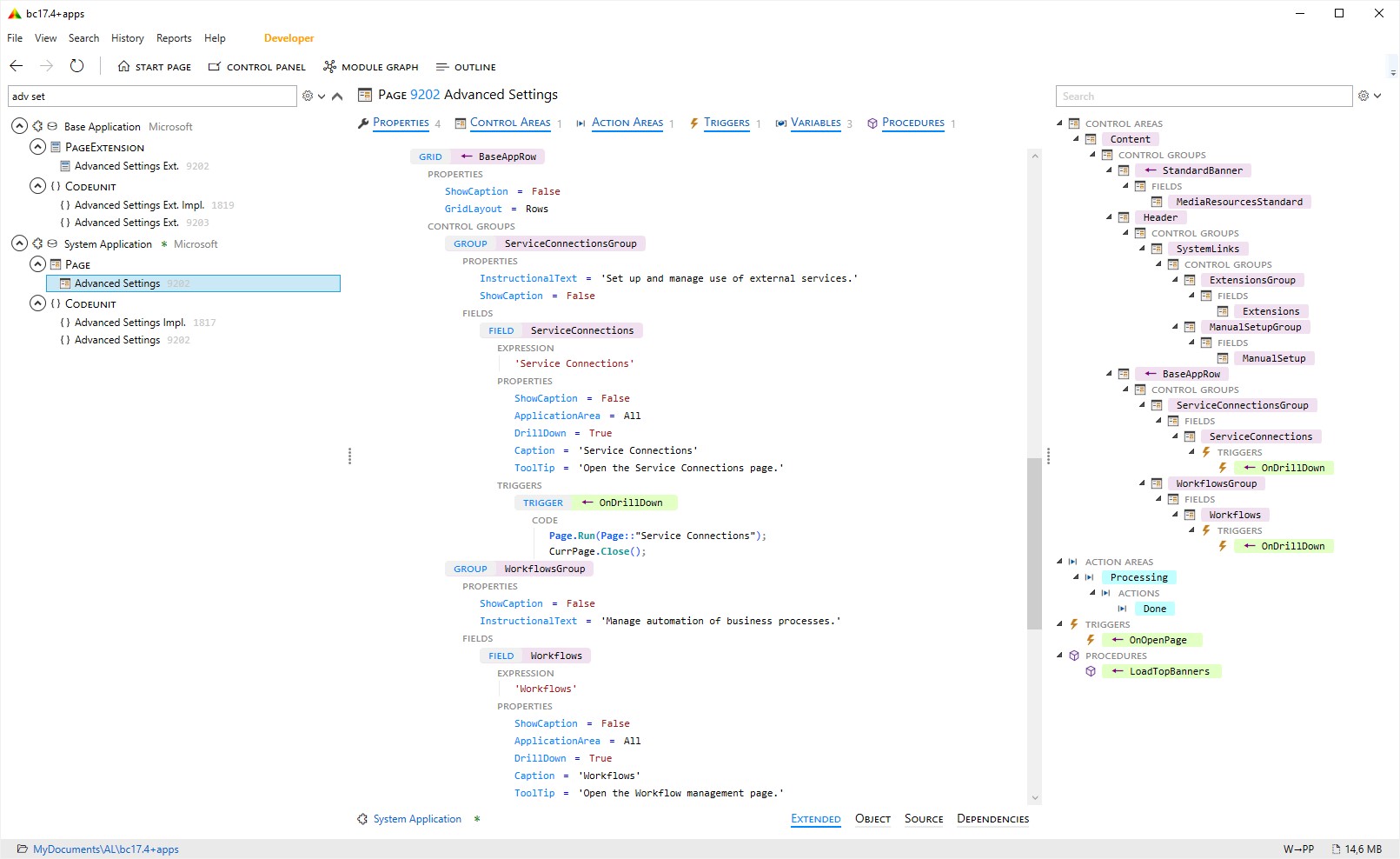Click the W→PP status bar indicator

(x=1298, y=849)
